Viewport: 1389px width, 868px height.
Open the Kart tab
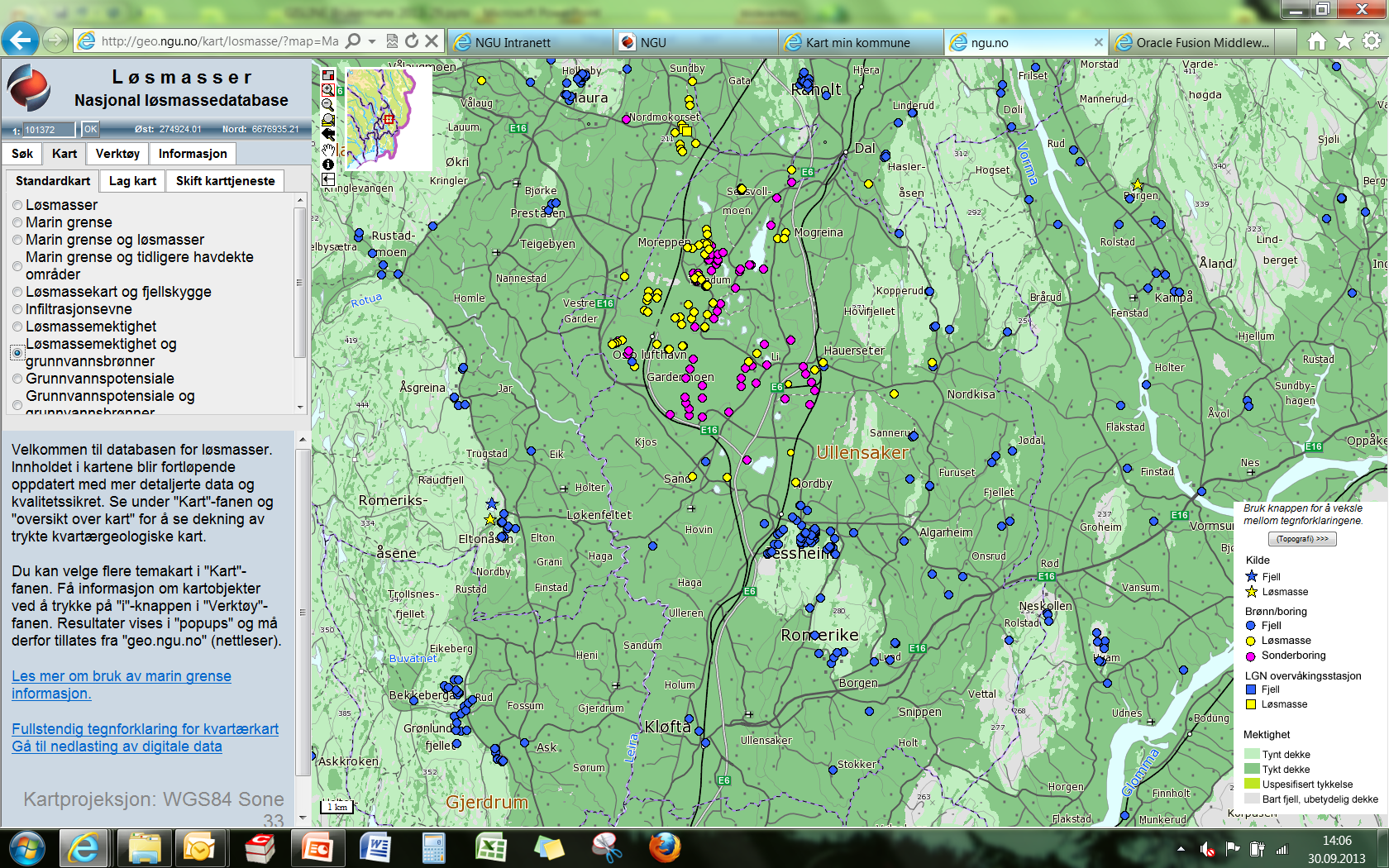pos(64,154)
